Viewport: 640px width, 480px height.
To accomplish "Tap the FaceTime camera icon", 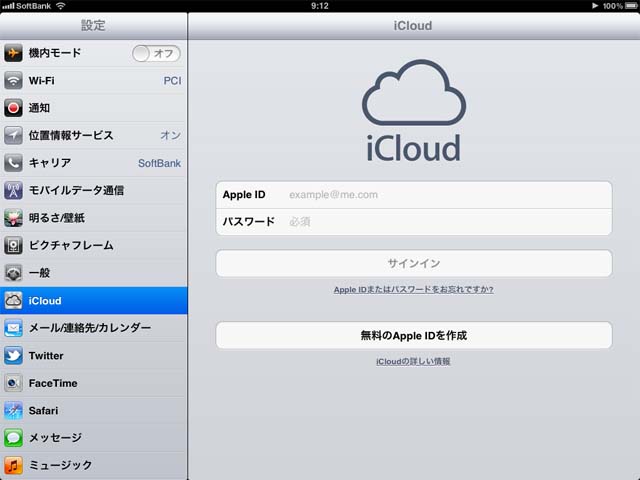I will coord(13,383).
